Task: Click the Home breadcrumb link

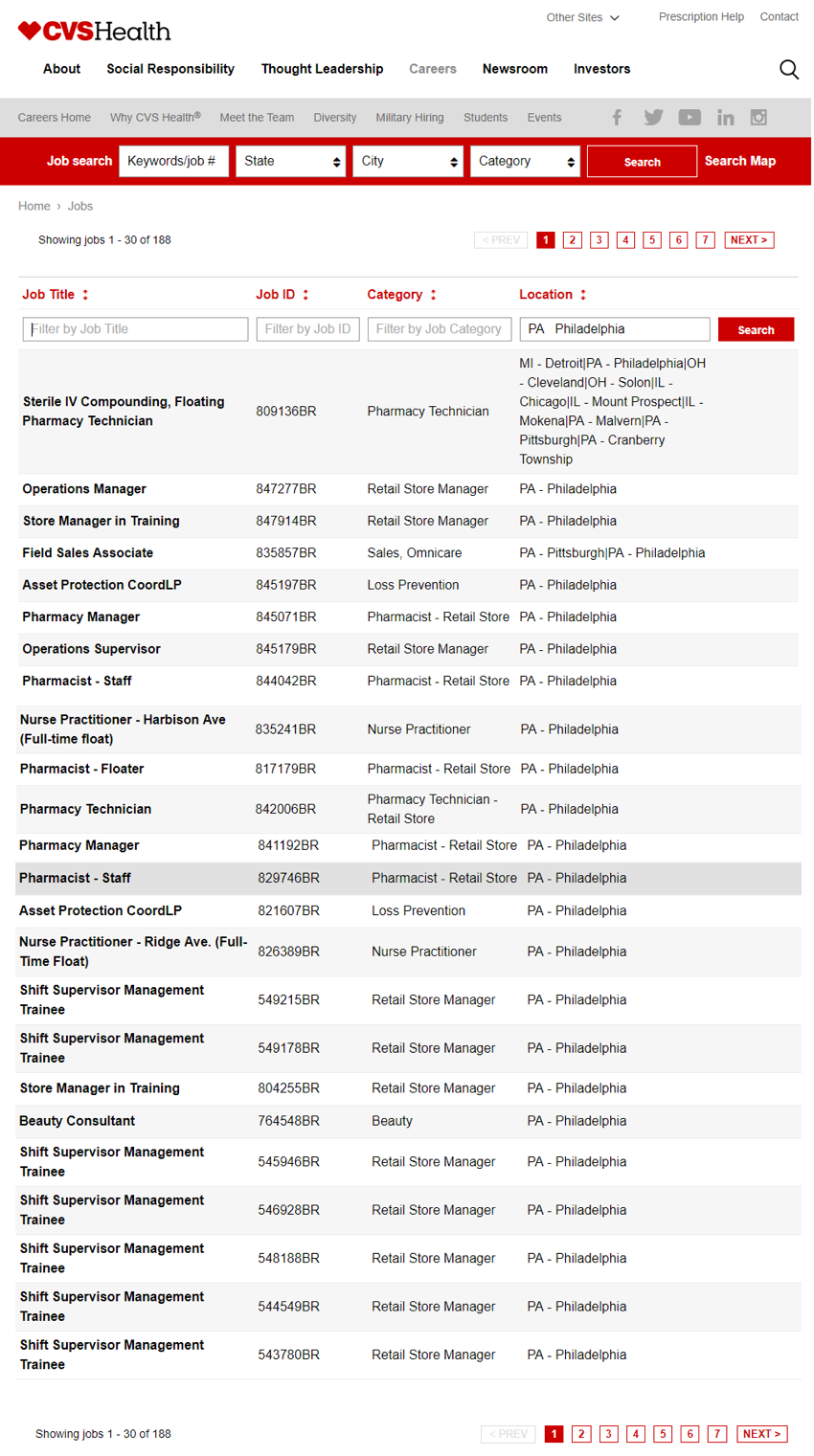Action: 34,206
